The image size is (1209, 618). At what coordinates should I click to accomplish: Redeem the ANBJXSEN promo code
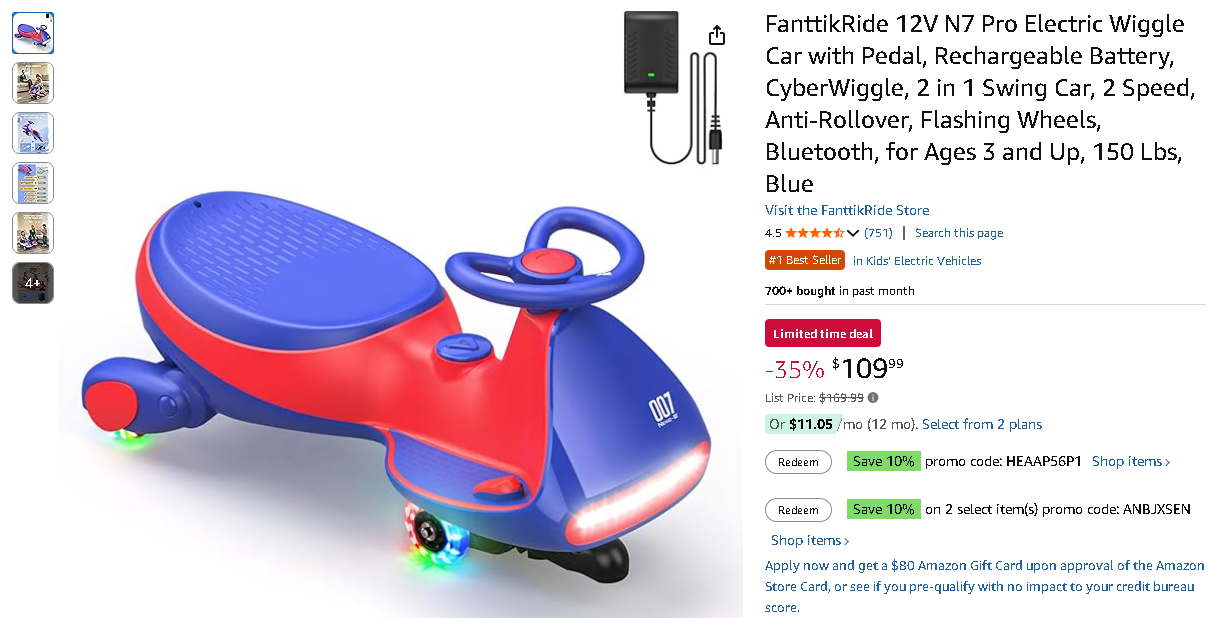coord(798,510)
